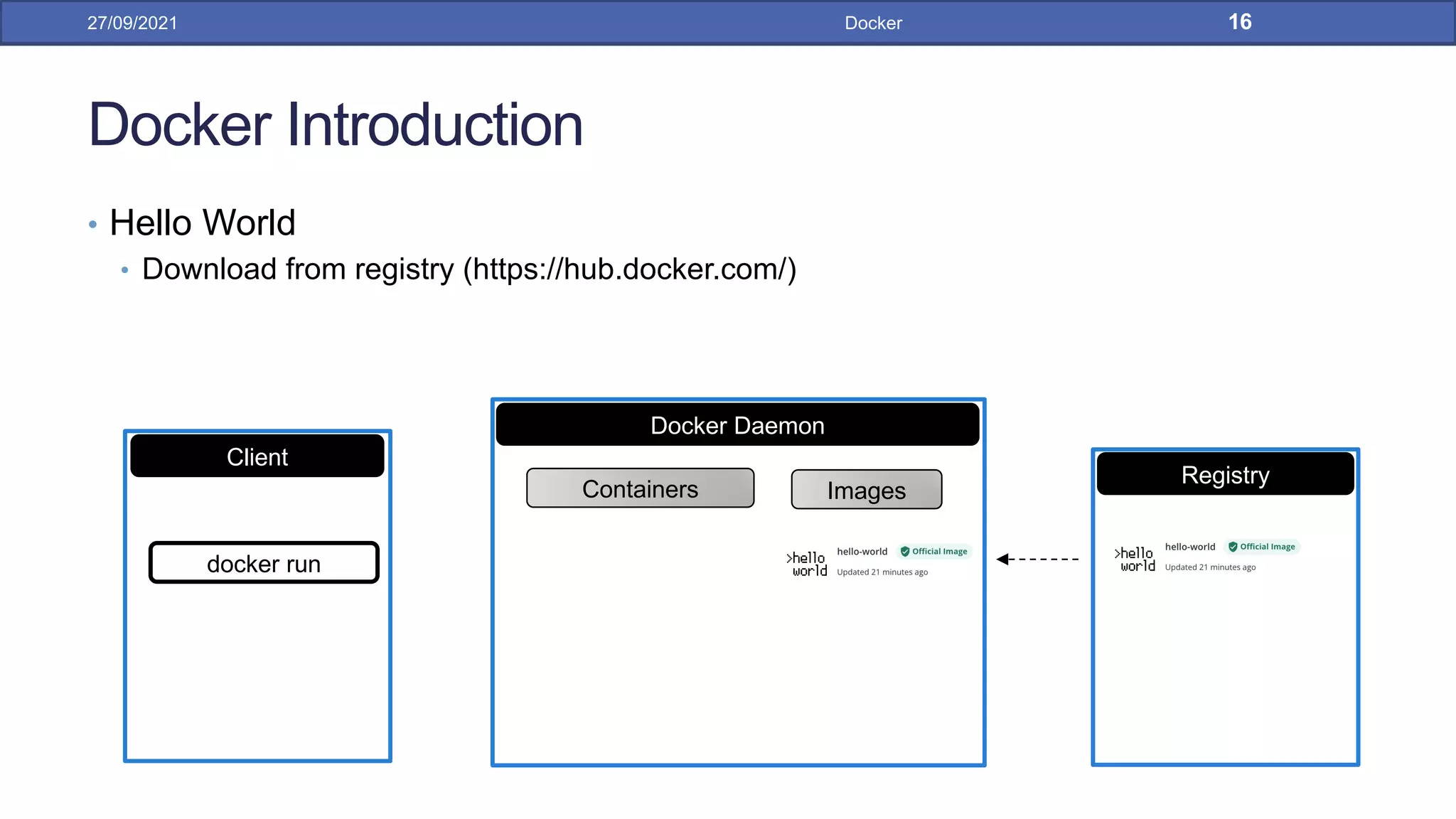
Task: Click the docker run command box
Action: point(264,563)
